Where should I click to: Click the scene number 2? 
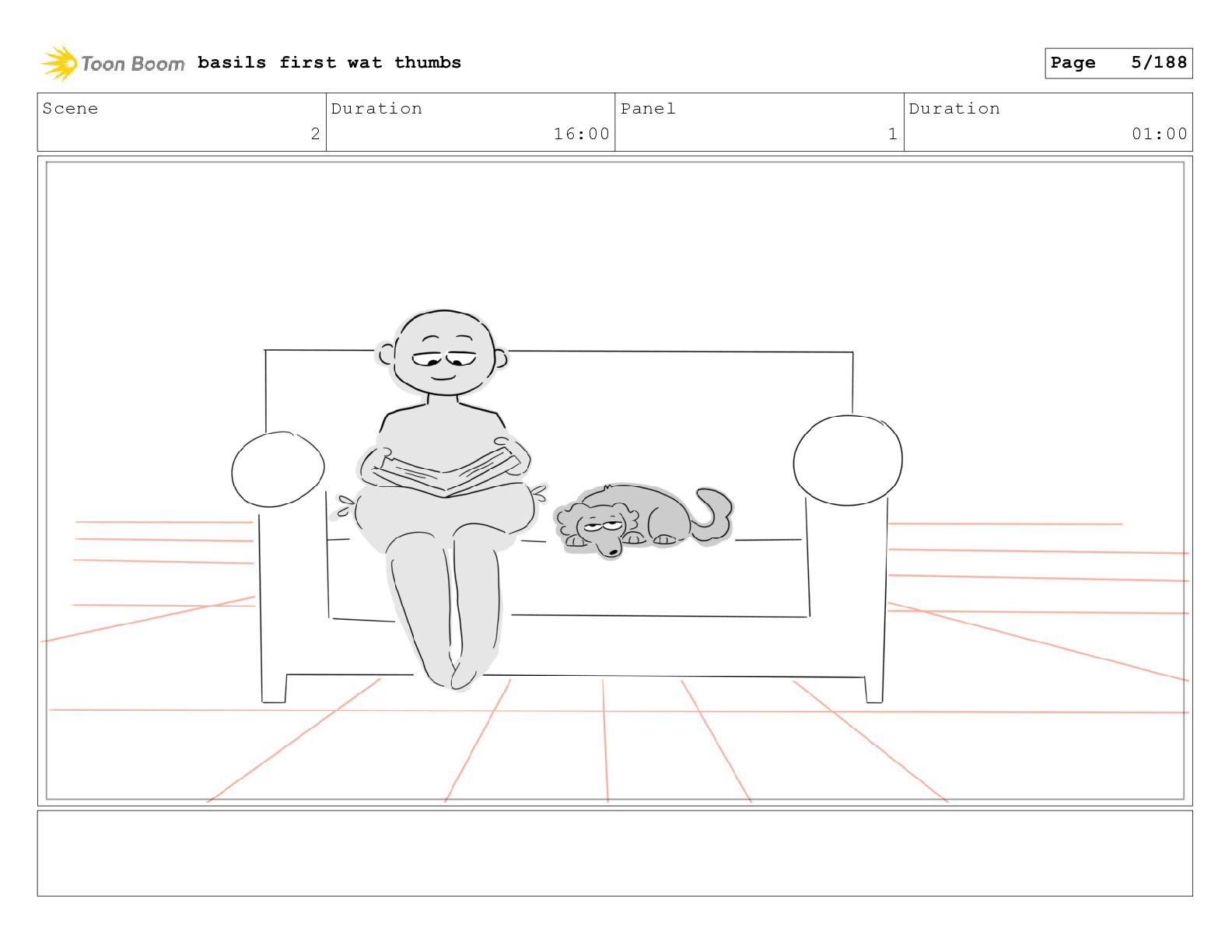(x=315, y=134)
